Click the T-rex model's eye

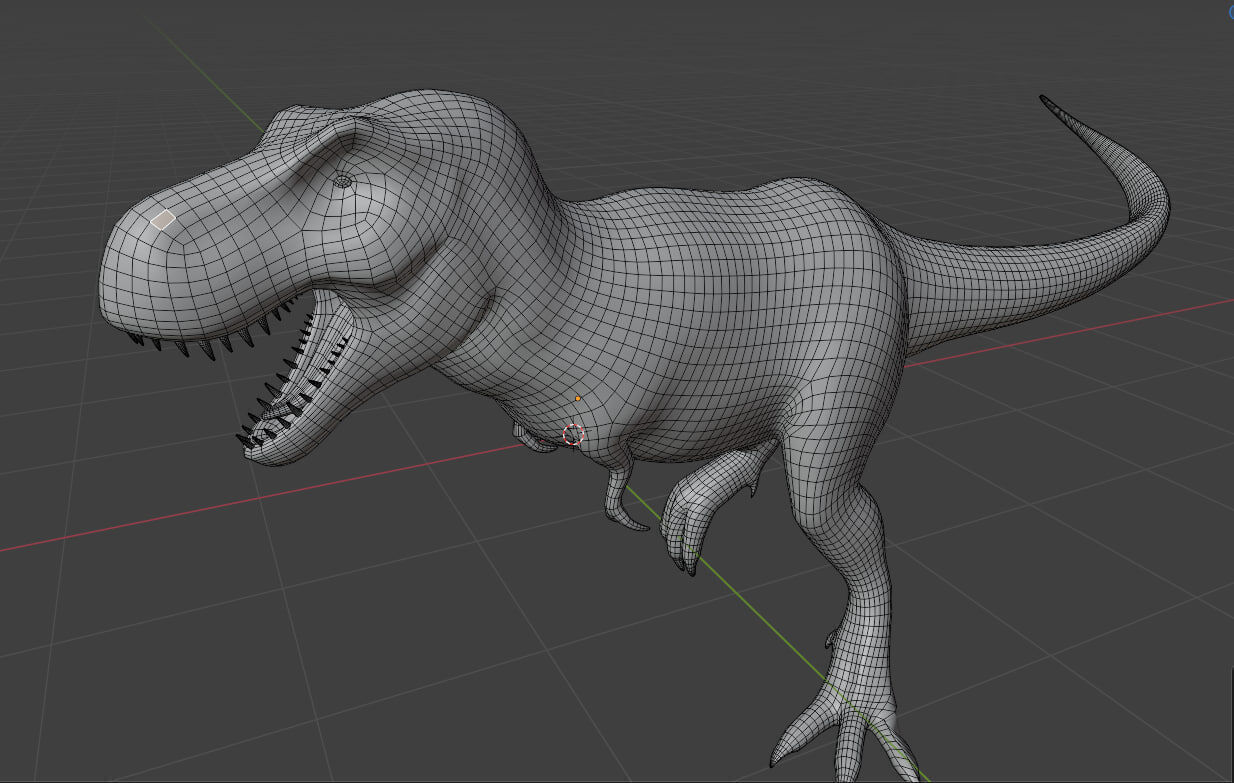pos(343,181)
